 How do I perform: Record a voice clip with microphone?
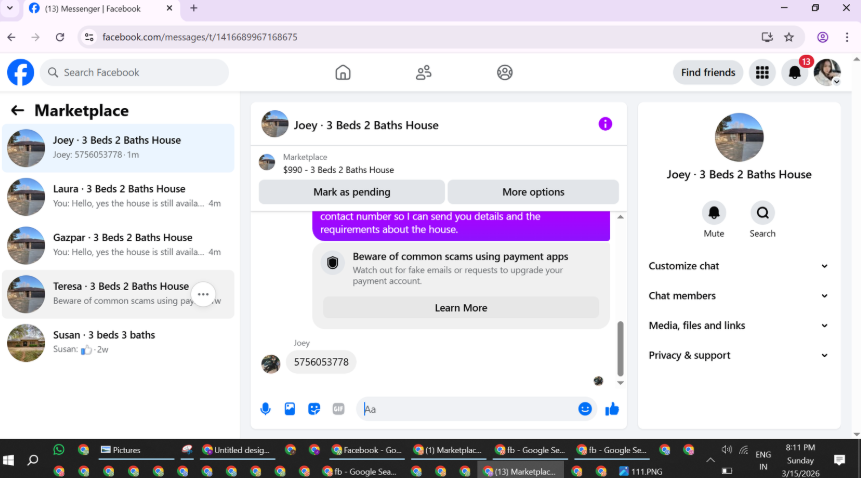pos(265,409)
